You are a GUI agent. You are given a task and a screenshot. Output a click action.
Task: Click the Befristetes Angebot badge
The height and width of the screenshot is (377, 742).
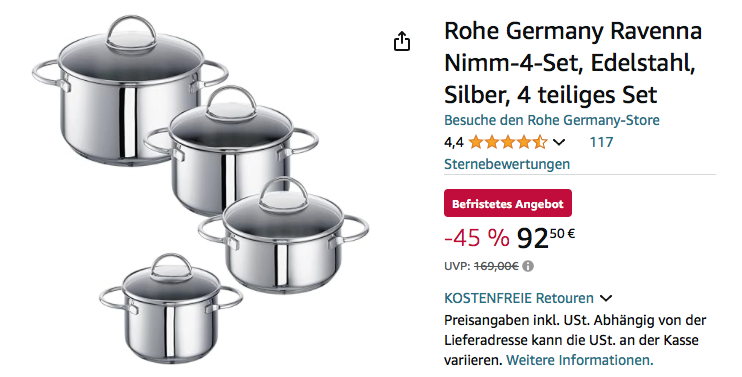click(508, 203)
